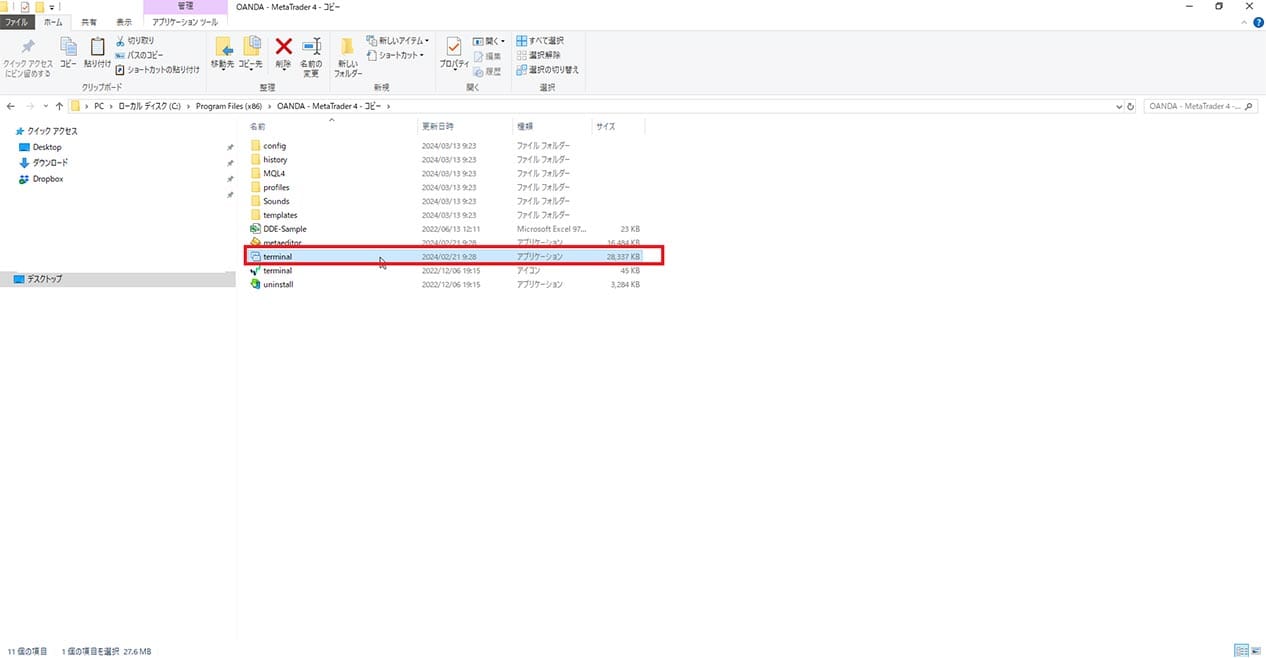Switch to the 表示 ribbon tab
1266x658 pixels.
124,21
